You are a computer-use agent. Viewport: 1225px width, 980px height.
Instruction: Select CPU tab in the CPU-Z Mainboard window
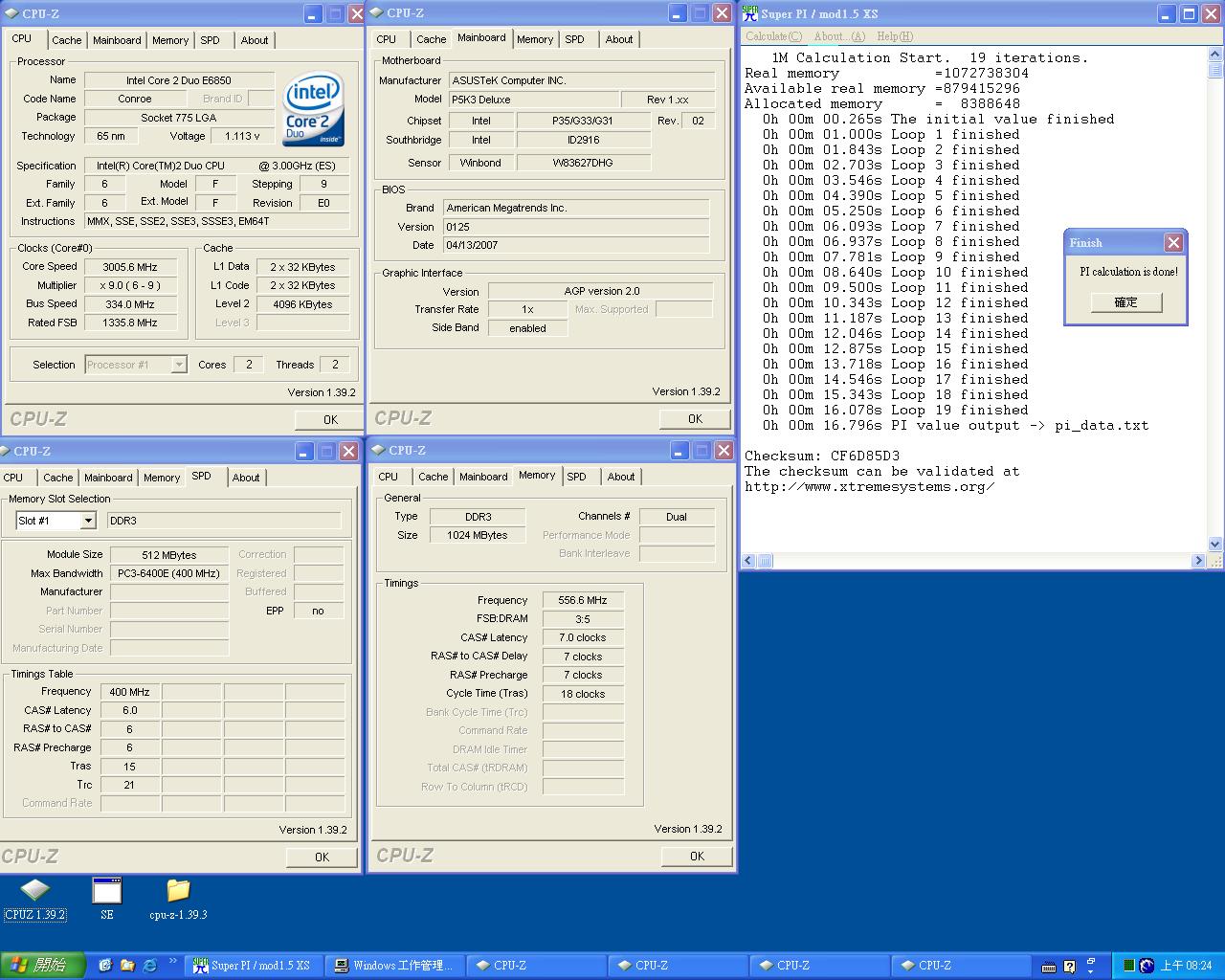click(387, 39)
